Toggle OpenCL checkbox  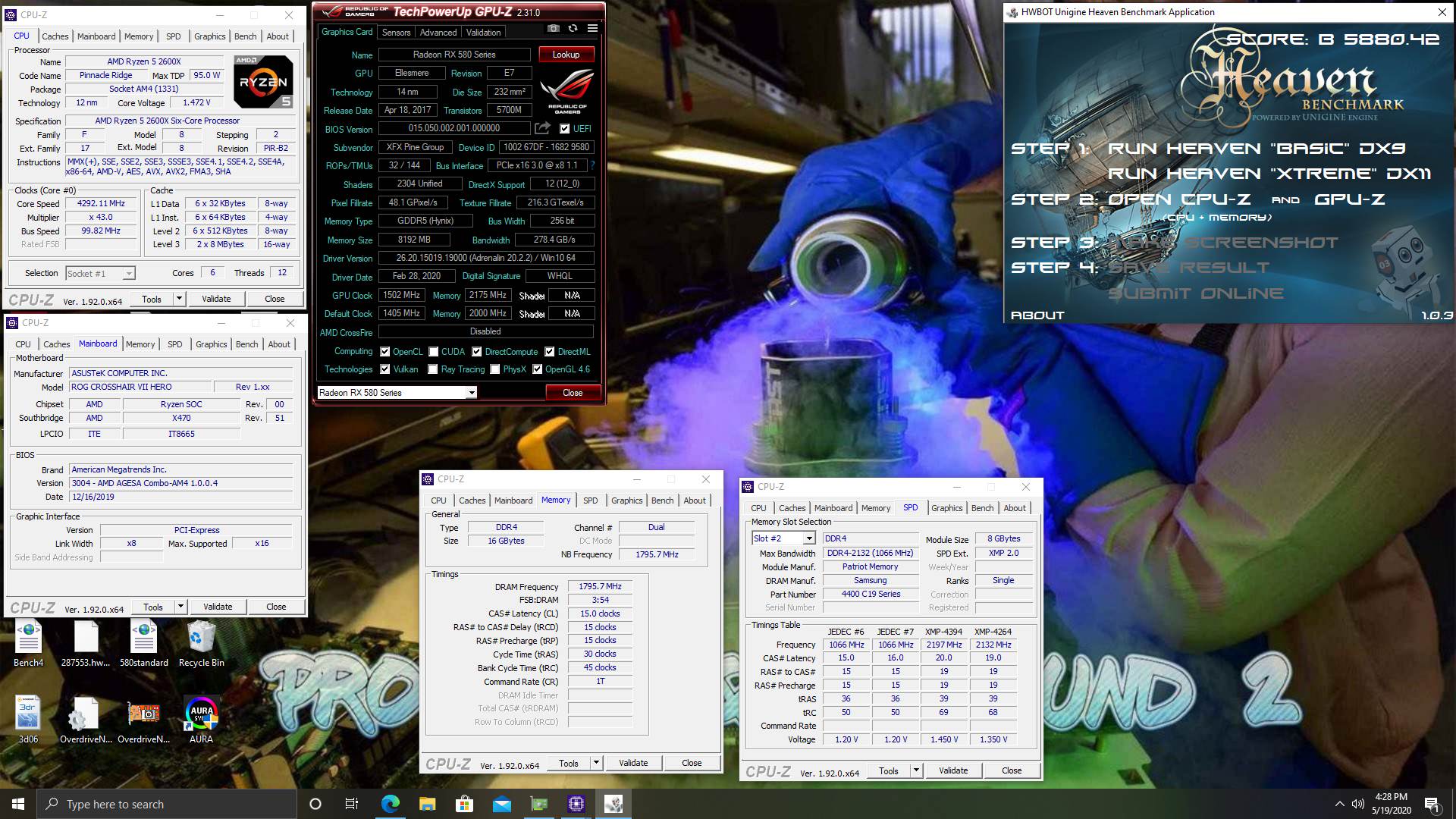tap(385, 352)
